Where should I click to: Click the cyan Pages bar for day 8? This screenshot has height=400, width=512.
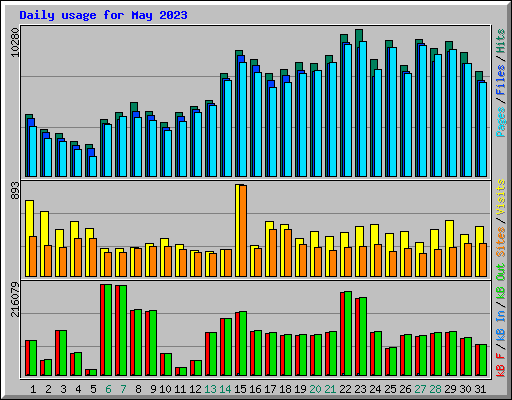(x=138, y=147)
